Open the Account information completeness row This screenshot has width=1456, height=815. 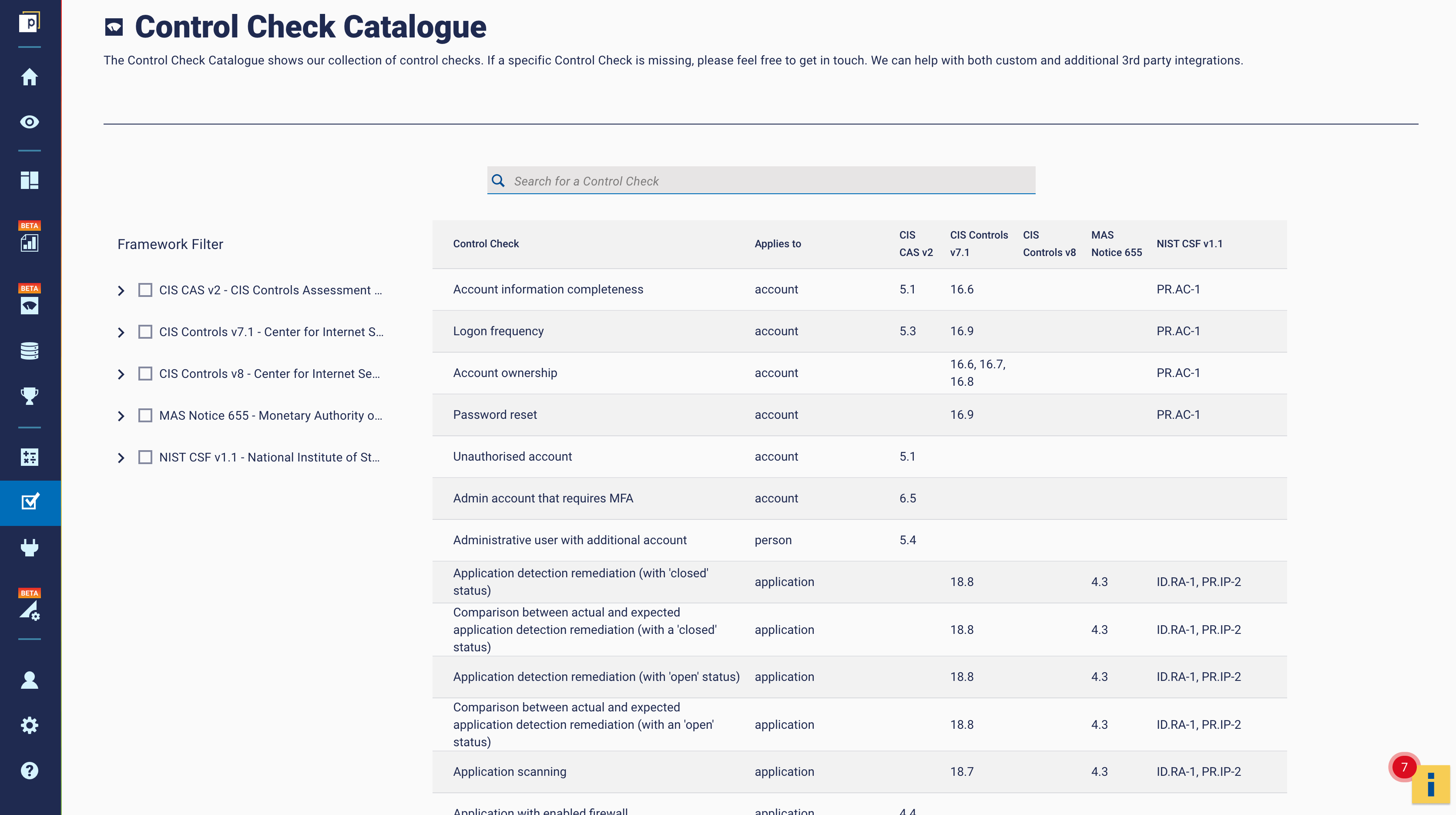pos(548,290)
